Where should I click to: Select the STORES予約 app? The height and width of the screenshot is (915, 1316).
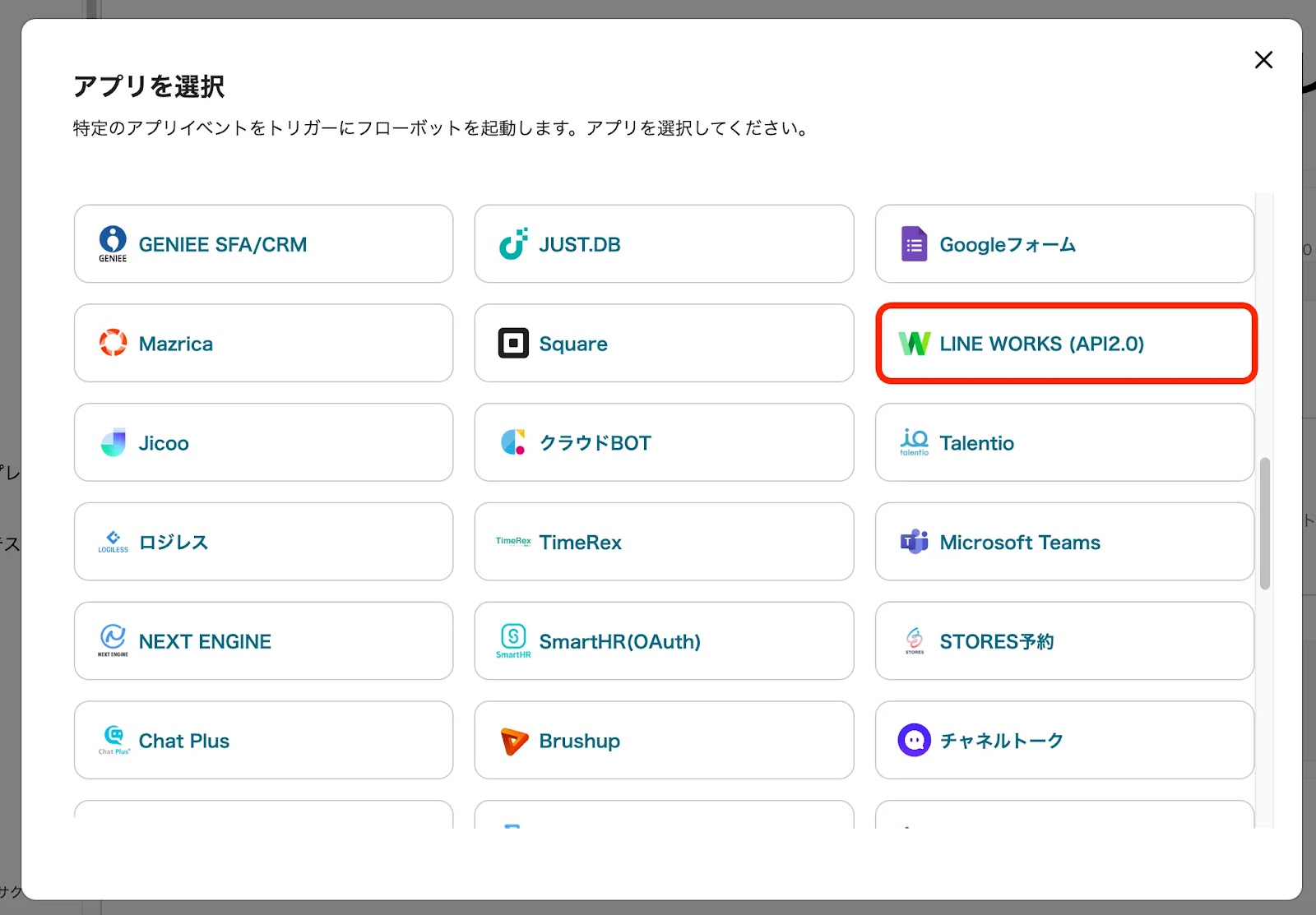[1064, 641]
